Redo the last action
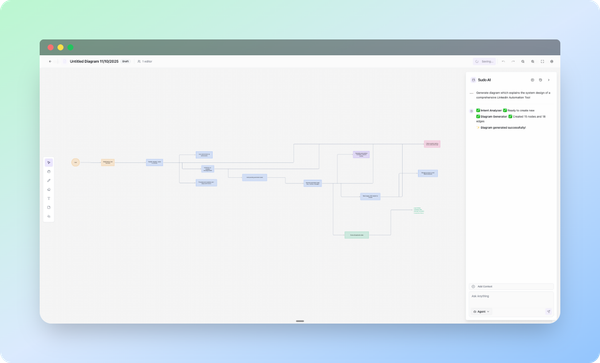Screen dimensions: 600x363 (513, 61)
